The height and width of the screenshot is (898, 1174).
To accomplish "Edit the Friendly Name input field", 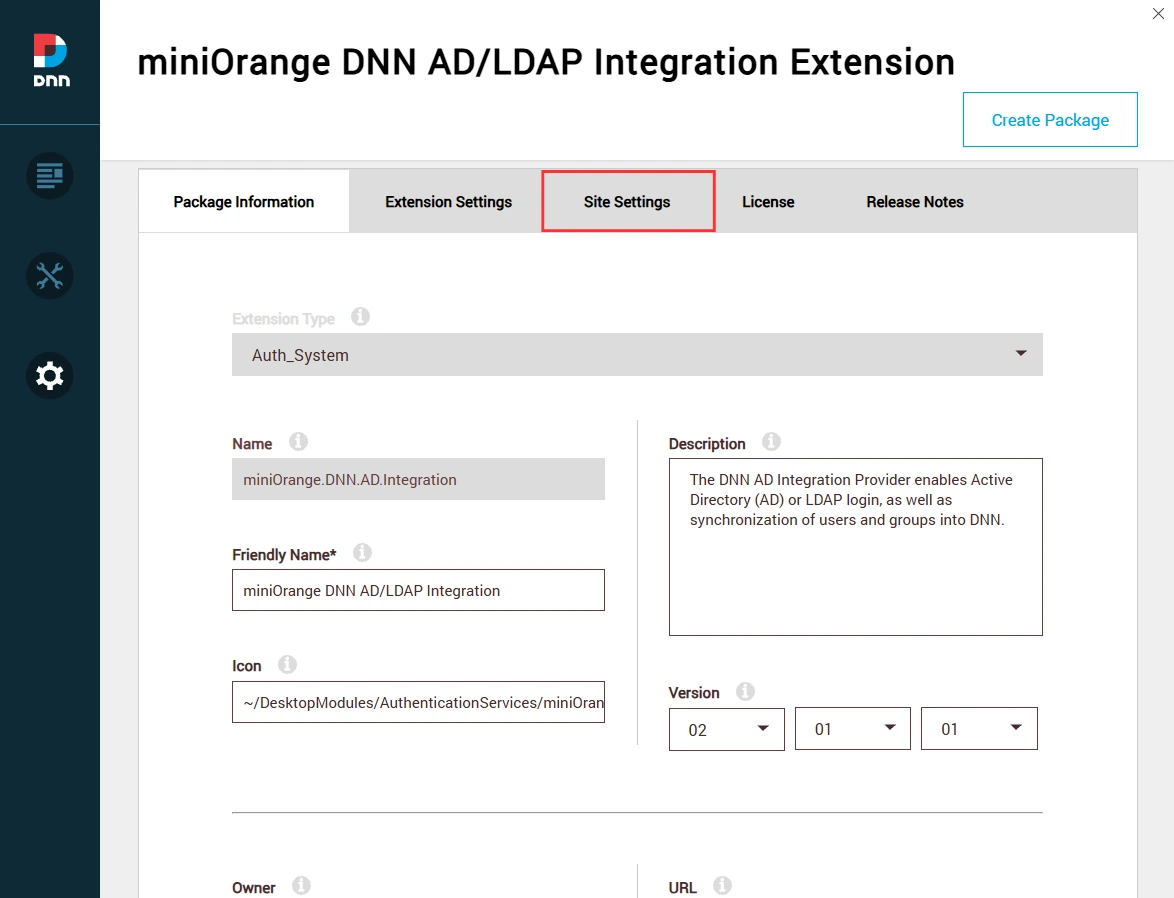I will tap(418, 590).
